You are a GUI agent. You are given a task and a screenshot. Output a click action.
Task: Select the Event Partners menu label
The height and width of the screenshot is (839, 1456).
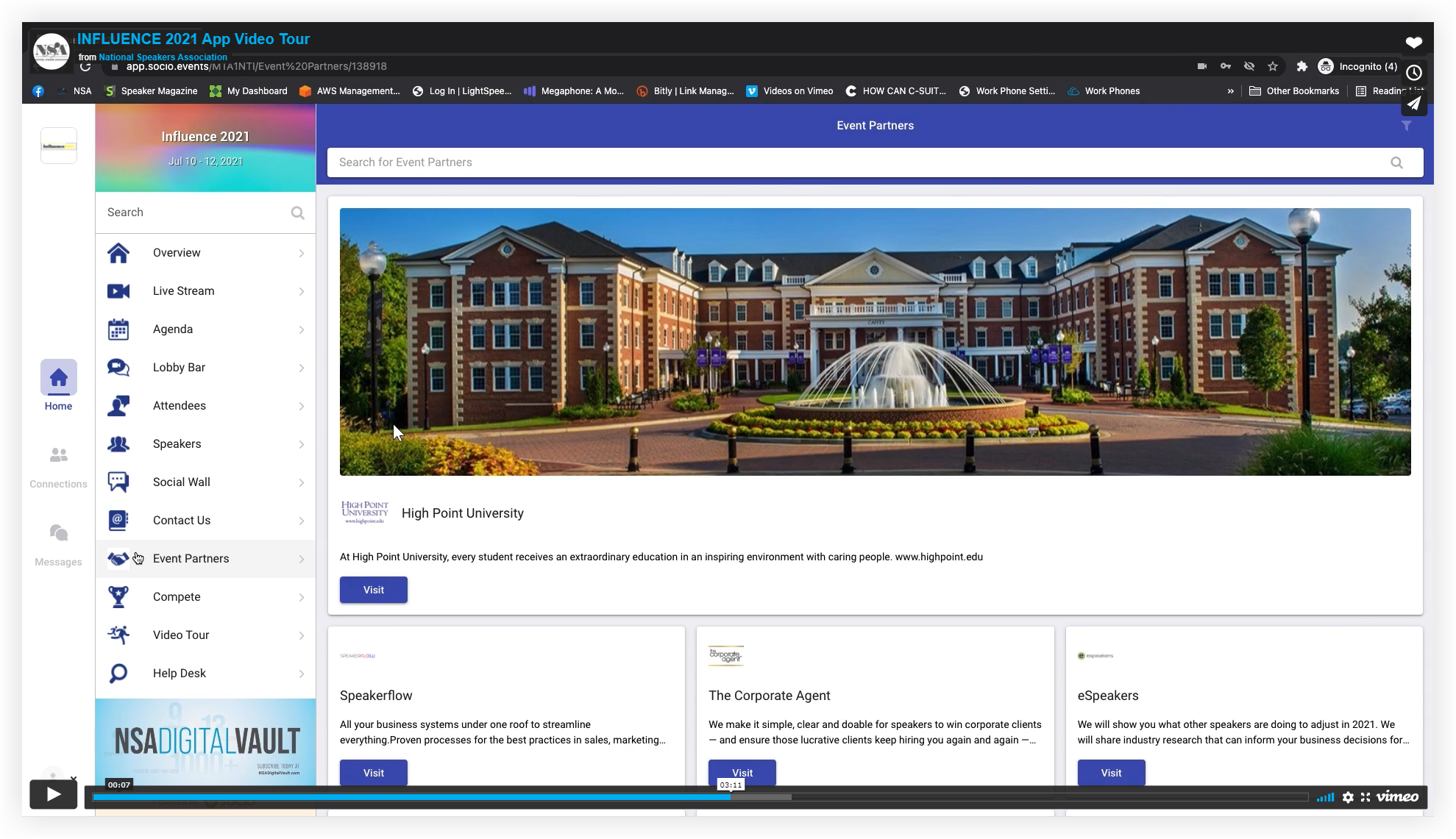coord(191,559)
